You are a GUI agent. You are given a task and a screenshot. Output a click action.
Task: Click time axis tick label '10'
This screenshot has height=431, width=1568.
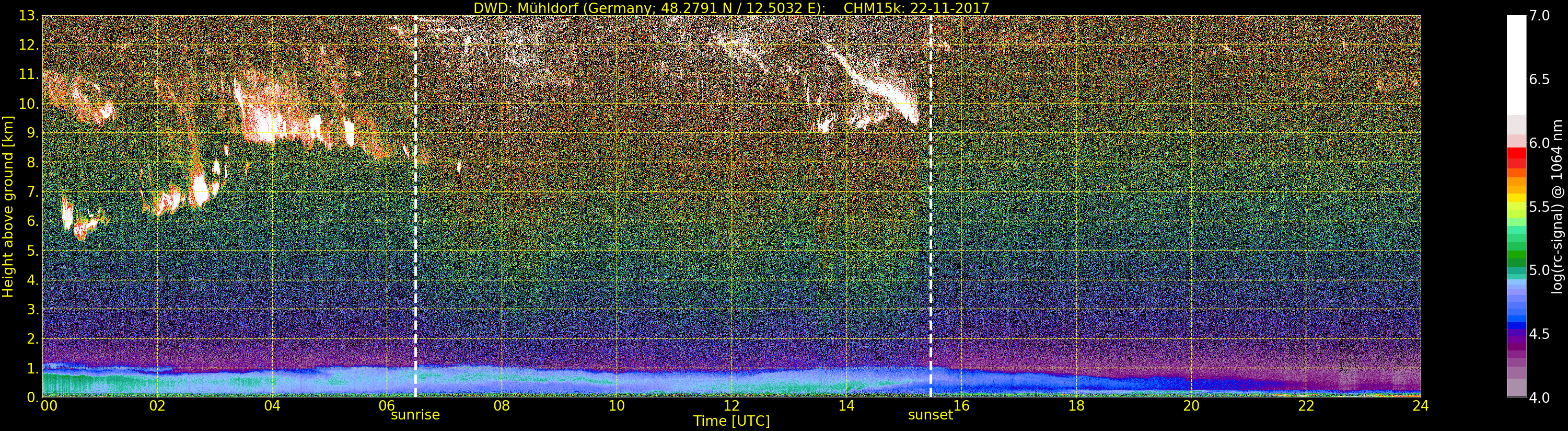617,406
